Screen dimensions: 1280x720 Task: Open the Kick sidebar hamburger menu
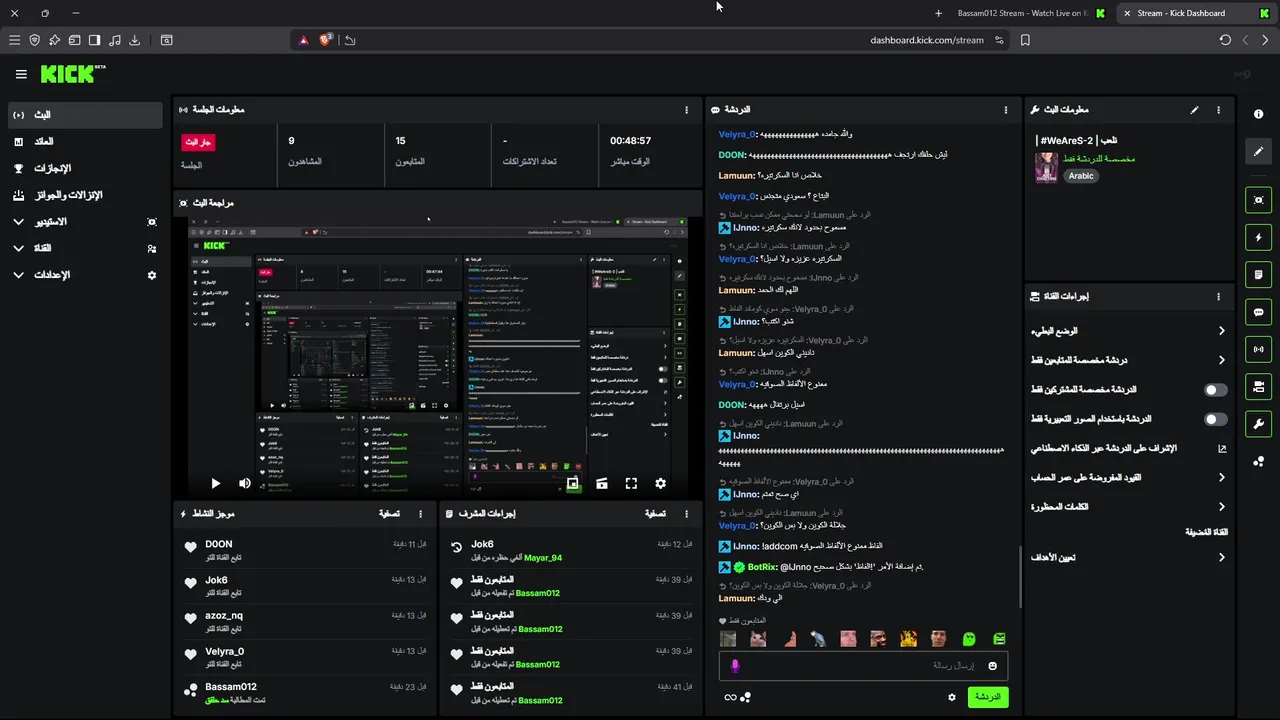(x=21, y=74)
